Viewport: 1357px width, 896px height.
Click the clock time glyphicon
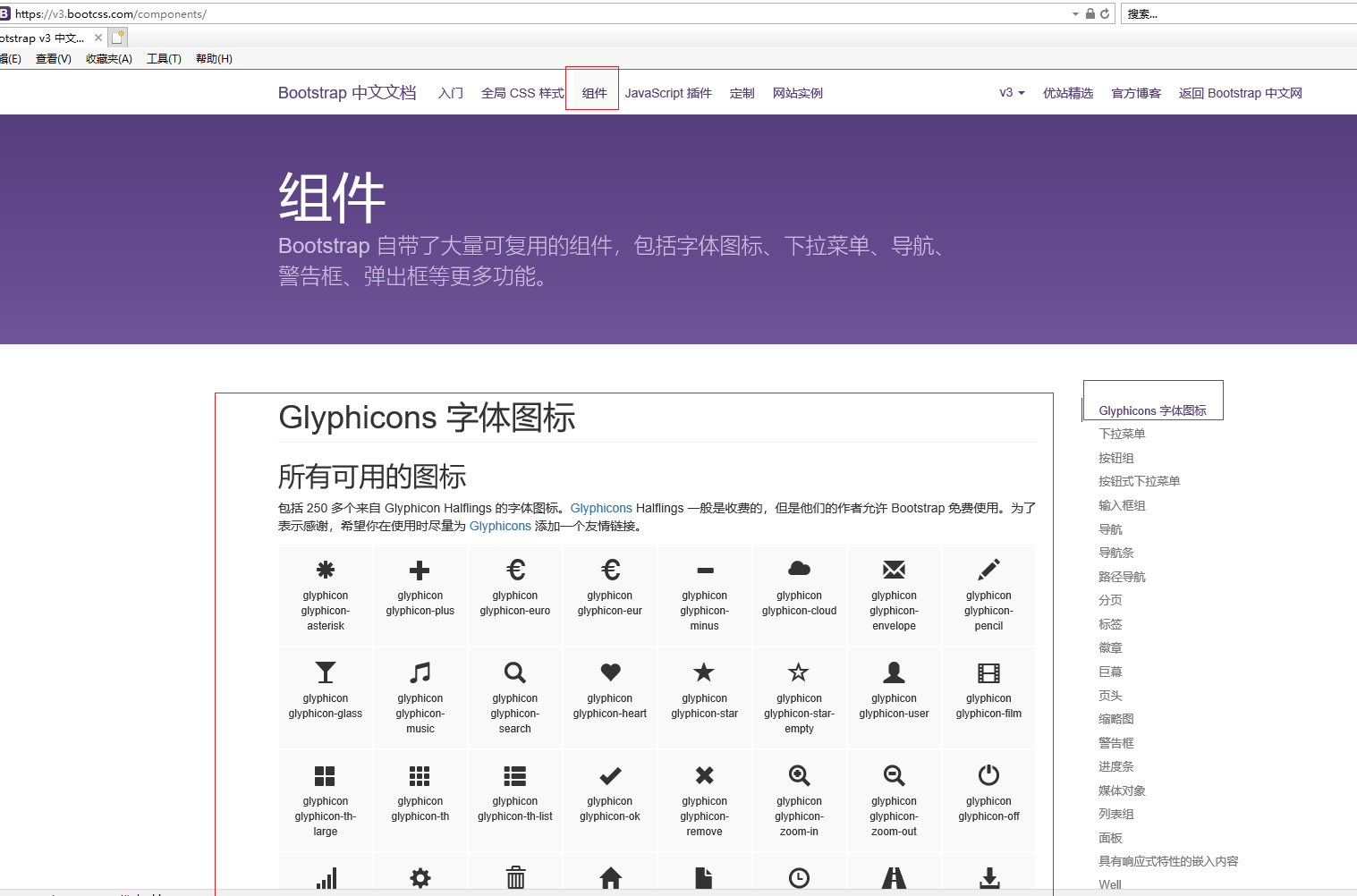(x=800, y=878)
